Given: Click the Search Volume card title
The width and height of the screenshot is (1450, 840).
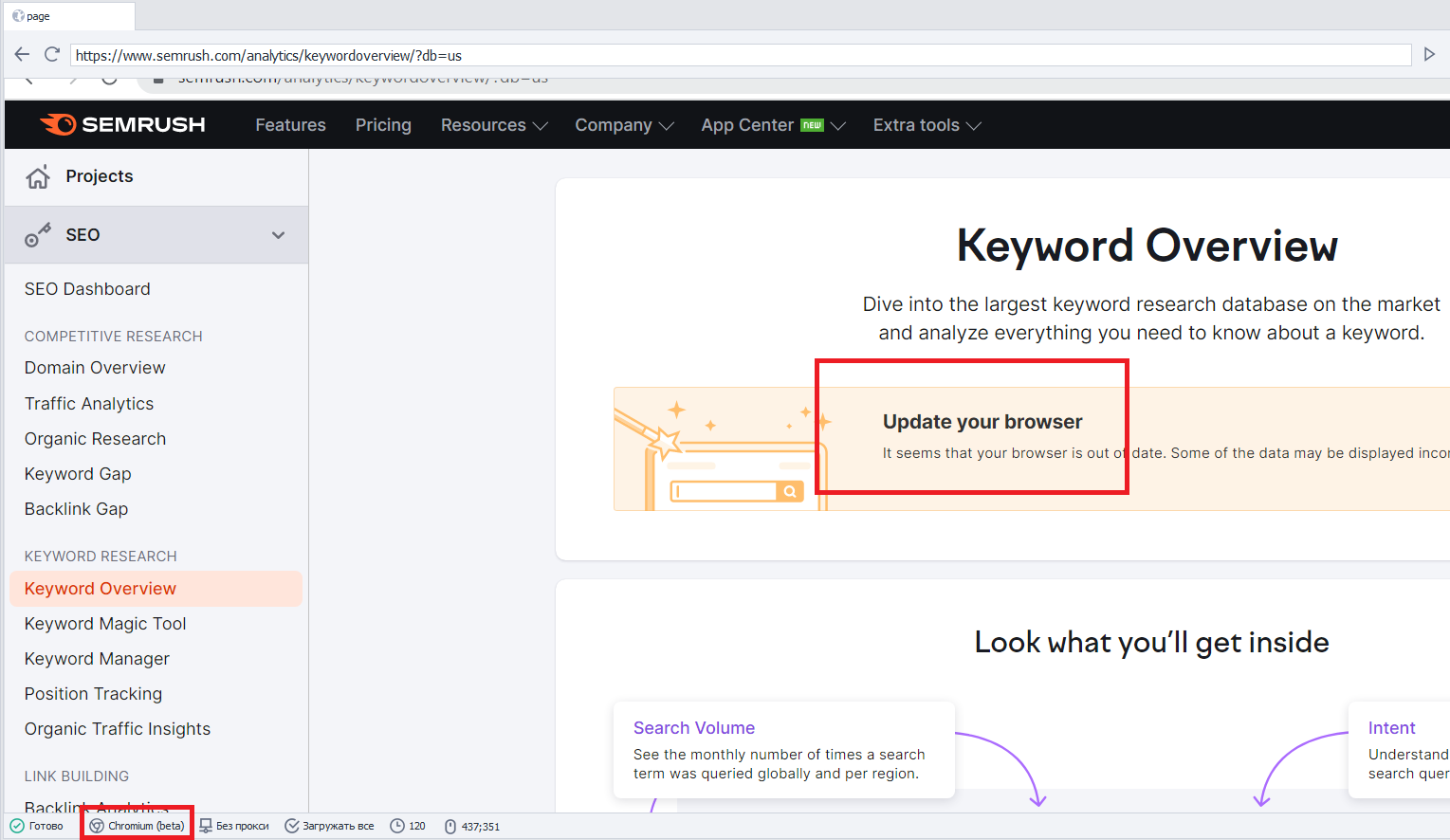Looking at the screenshot, I should pos(694,728).
